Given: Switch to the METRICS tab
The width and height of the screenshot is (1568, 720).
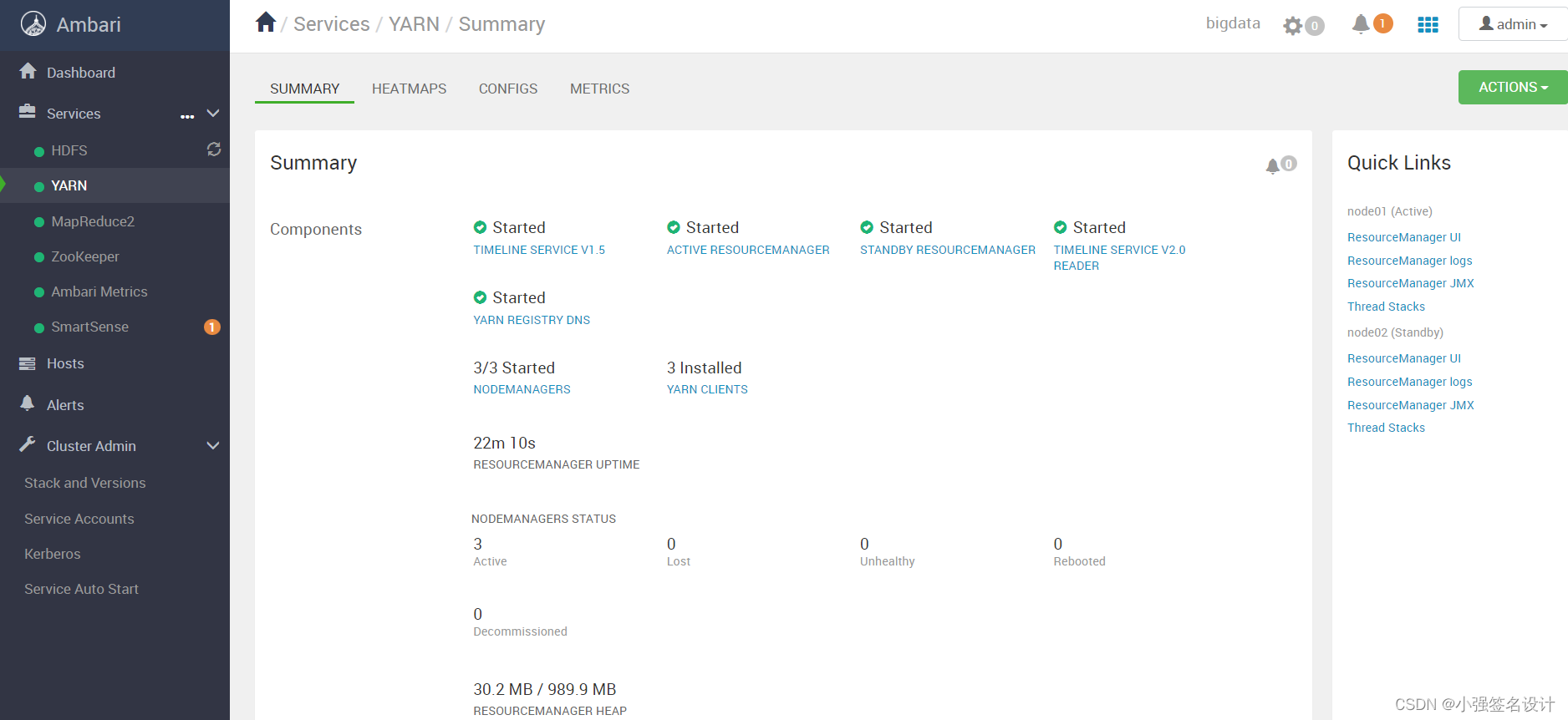Looking at the screenshot, I should point(599,89).
